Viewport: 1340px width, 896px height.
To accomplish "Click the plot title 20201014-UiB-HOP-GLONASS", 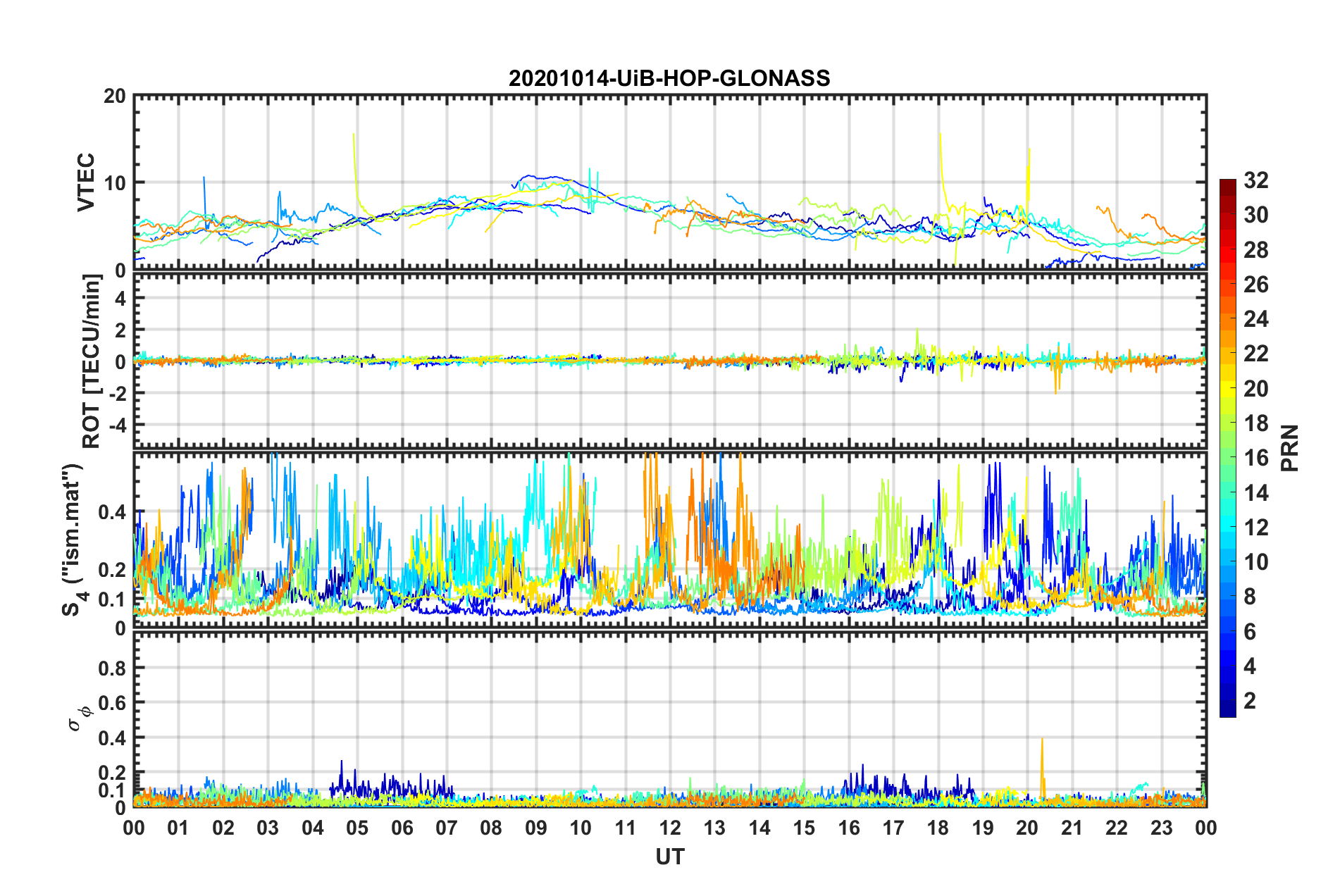I will coord(669,78).
